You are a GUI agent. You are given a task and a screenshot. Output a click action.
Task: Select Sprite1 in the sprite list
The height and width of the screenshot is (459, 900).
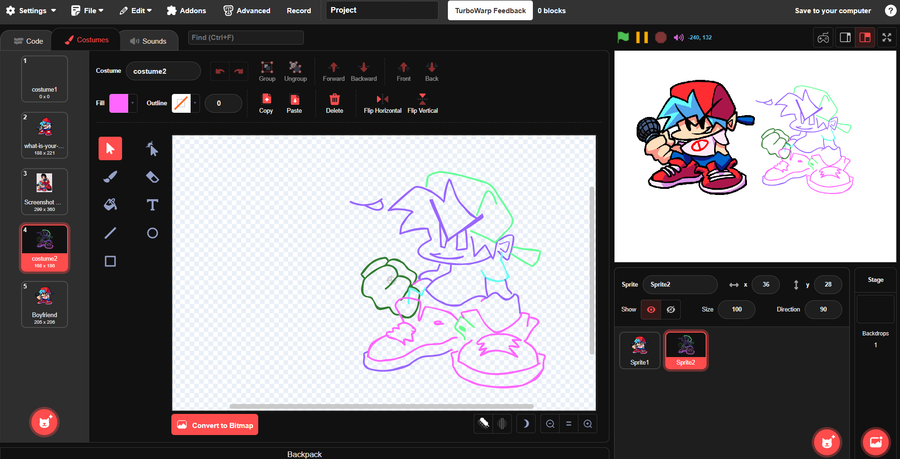(x=639, y=350)
